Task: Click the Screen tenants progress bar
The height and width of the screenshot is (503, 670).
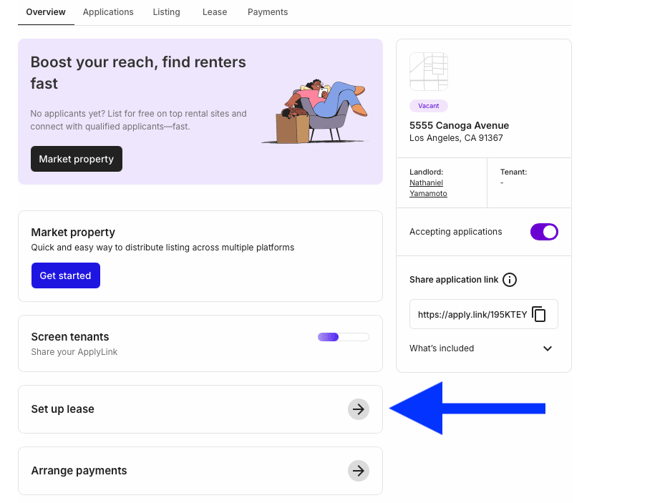Action: point(343,337)
